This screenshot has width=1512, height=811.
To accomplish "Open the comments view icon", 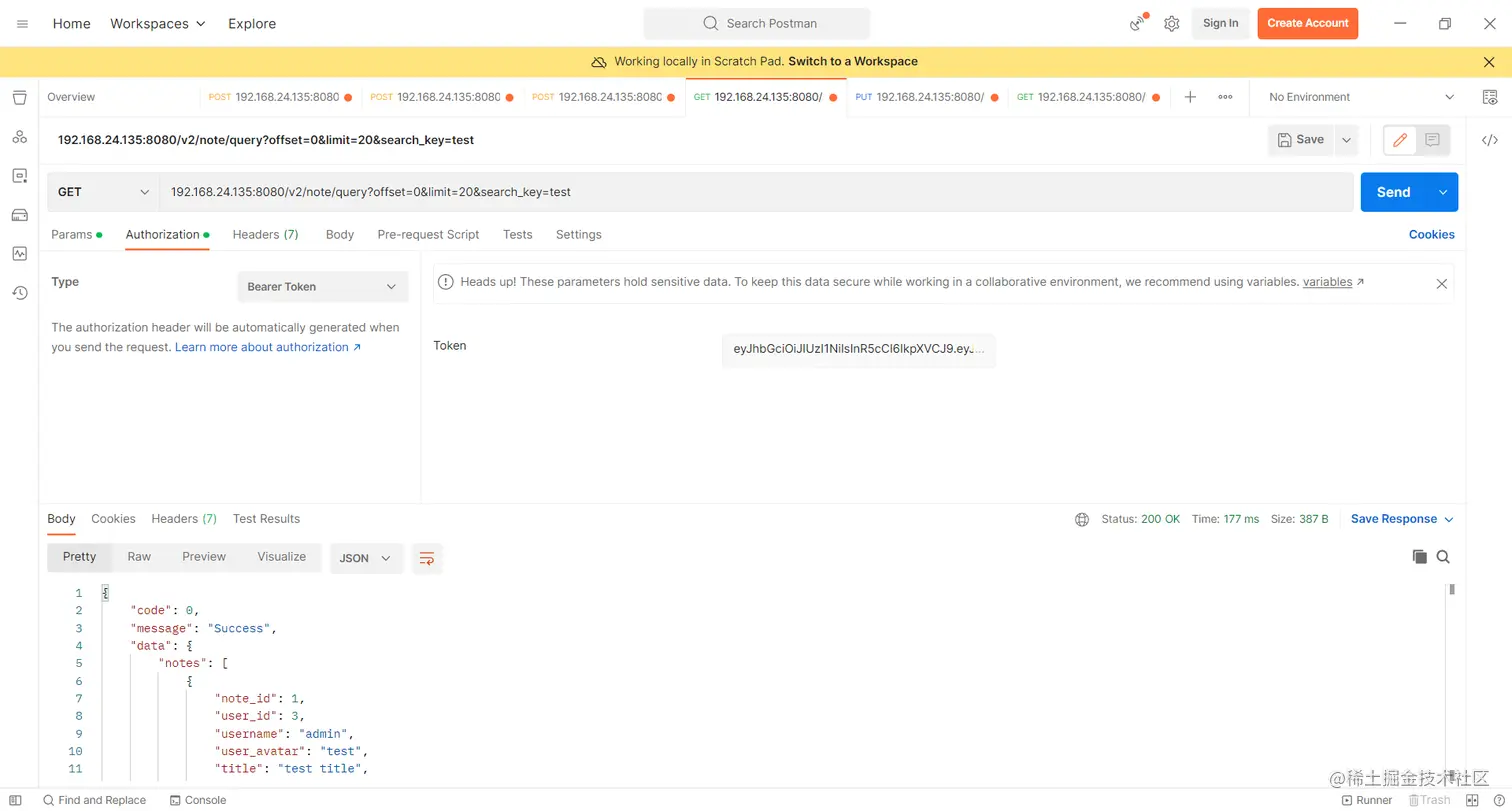I will coord(1432,140).
